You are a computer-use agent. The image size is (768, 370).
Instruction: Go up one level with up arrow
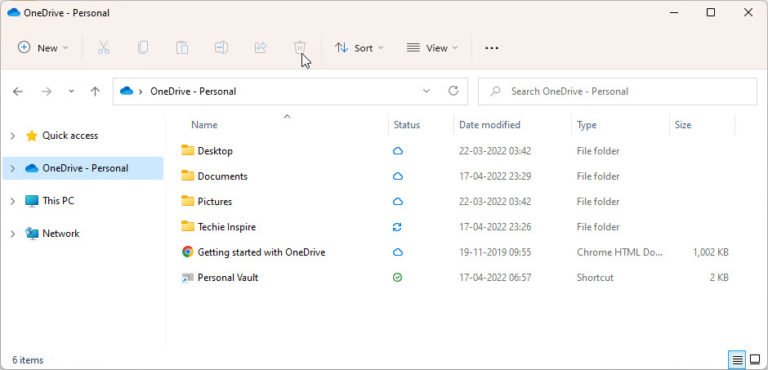pyautogui.click(x=95, y=92)
